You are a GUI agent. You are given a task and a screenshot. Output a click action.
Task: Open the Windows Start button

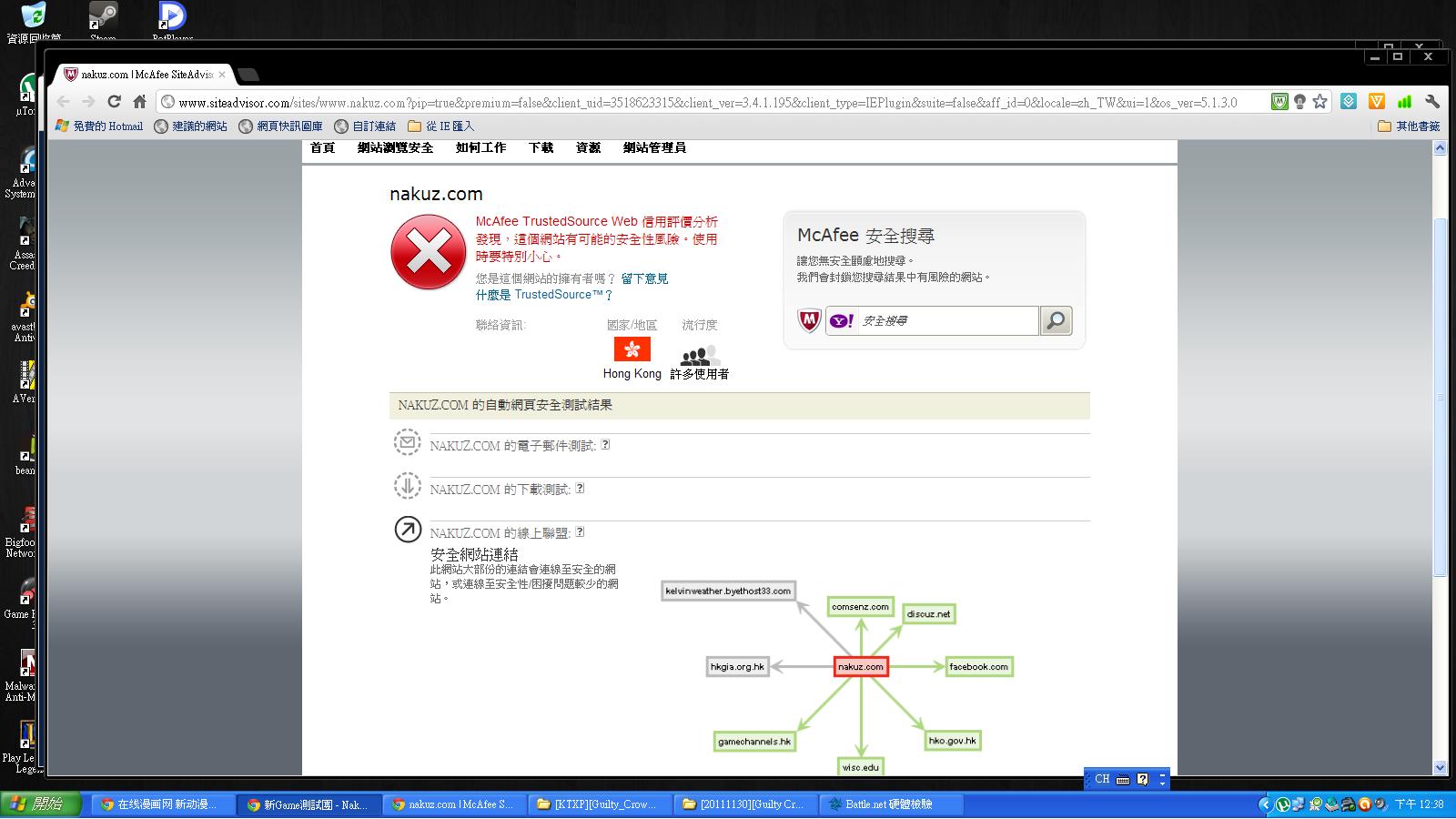(x=41, y=804)
